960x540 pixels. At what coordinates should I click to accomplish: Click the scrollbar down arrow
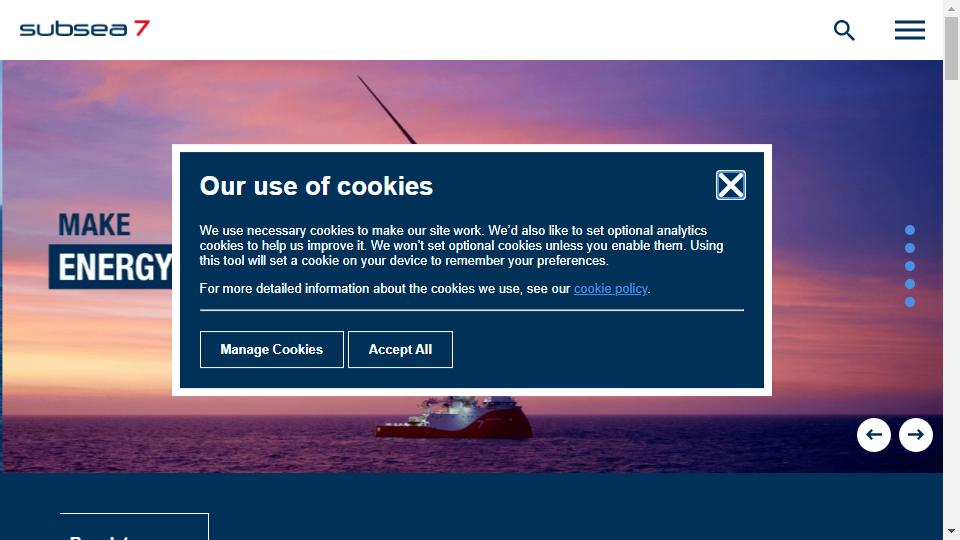[x=951, y=531]
